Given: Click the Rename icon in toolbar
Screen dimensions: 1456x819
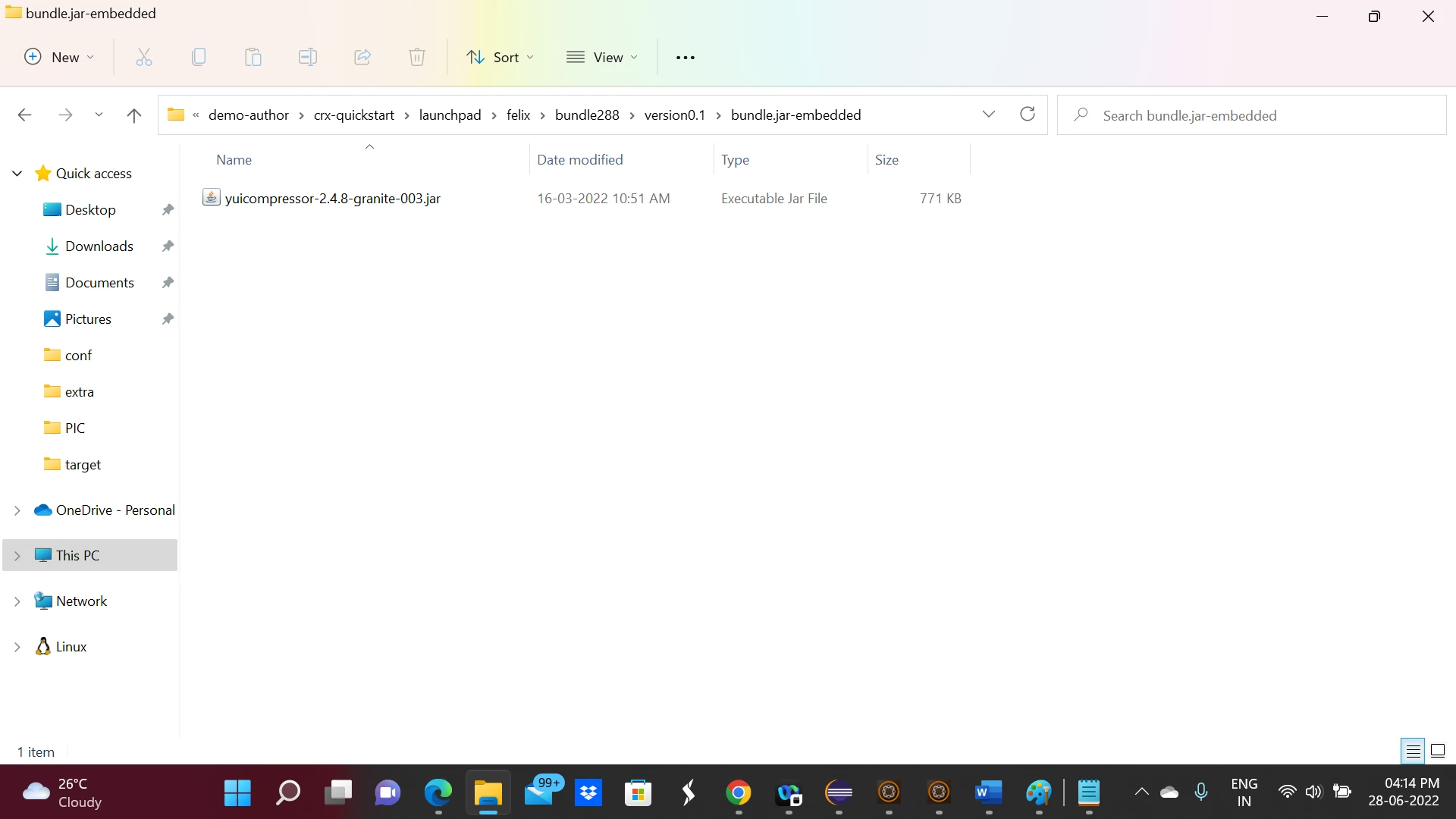Looking at the screenshot, I should pyautogui.click(x=308, y=57).
